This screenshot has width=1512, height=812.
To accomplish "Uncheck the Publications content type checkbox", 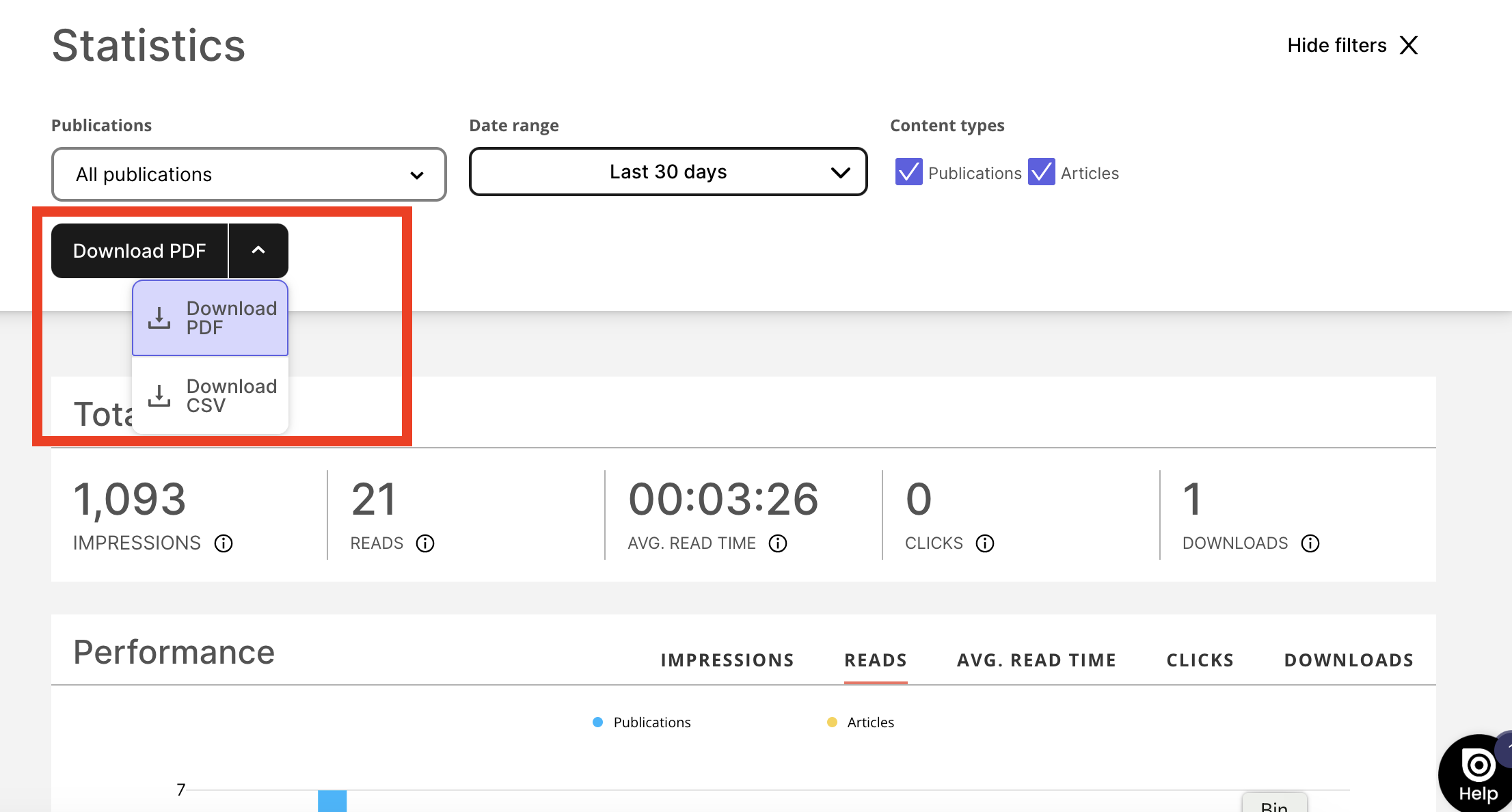I will 908,172.
